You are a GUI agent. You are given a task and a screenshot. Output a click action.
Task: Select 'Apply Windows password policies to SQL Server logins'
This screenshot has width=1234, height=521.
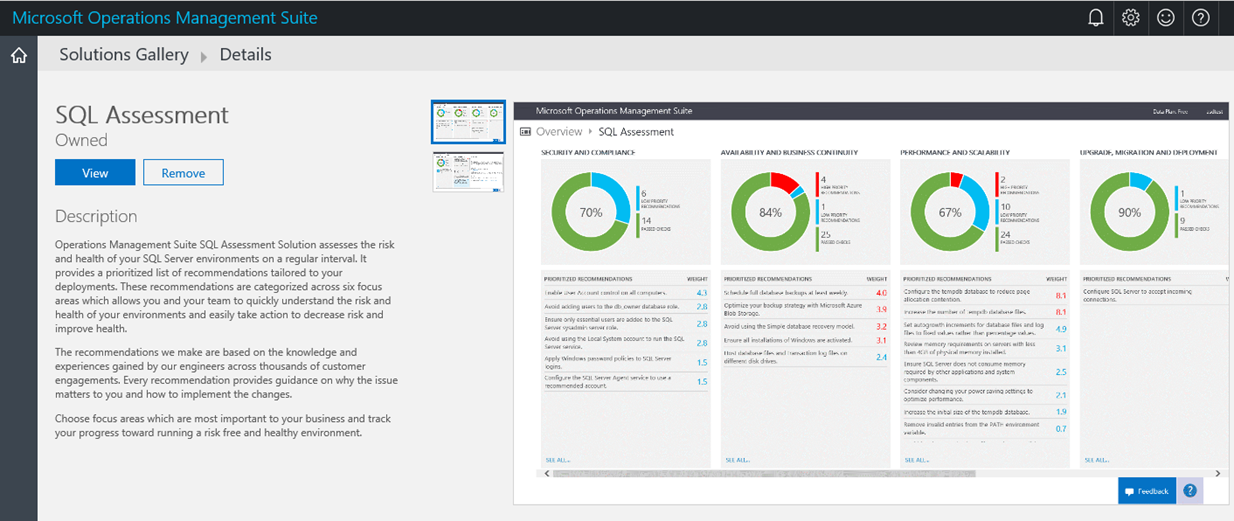click(625, 362)
